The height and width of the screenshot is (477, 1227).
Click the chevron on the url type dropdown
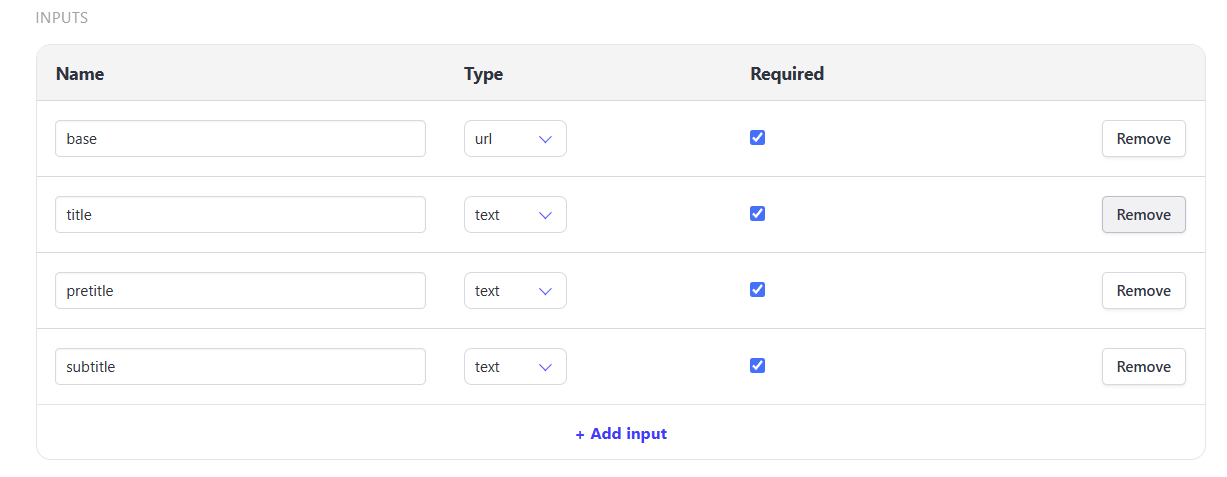click(545, 139)
